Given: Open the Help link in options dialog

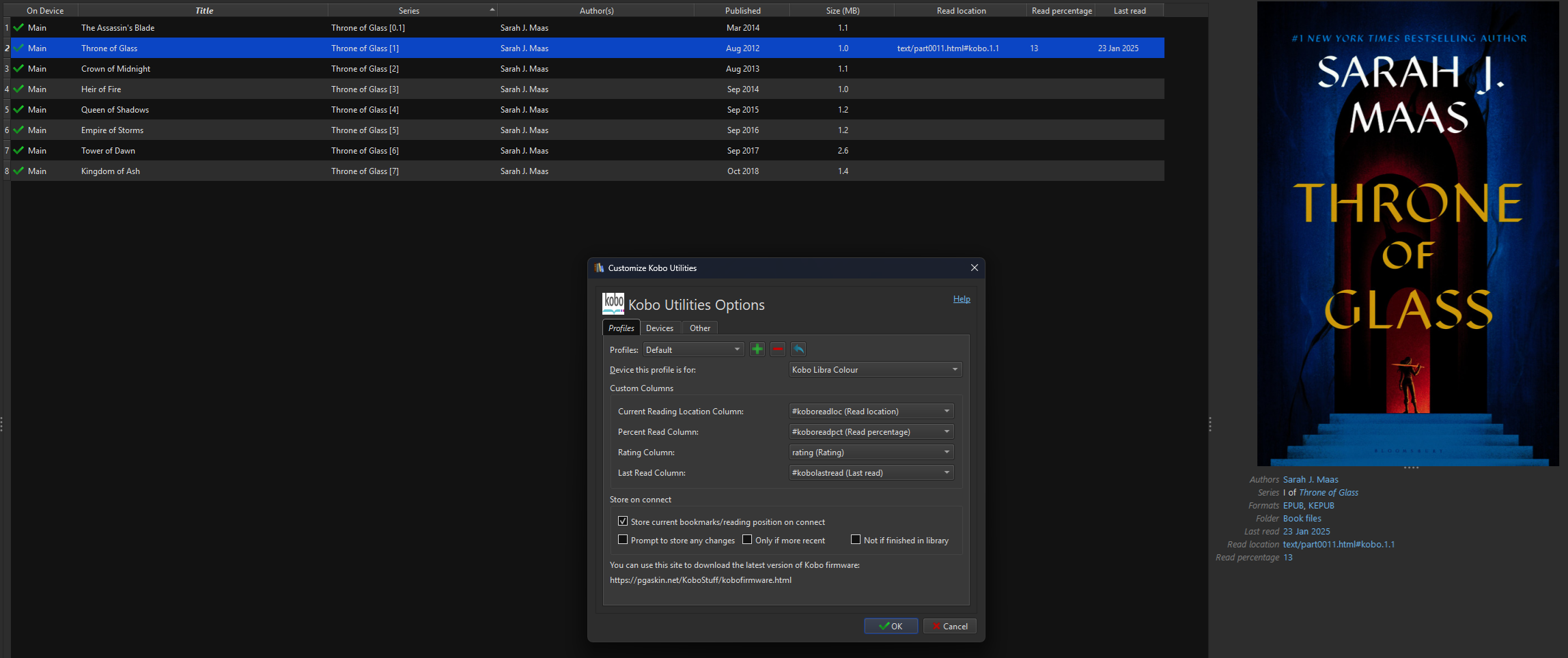Looking at the screenshot, I should click(x=962, y=299).
